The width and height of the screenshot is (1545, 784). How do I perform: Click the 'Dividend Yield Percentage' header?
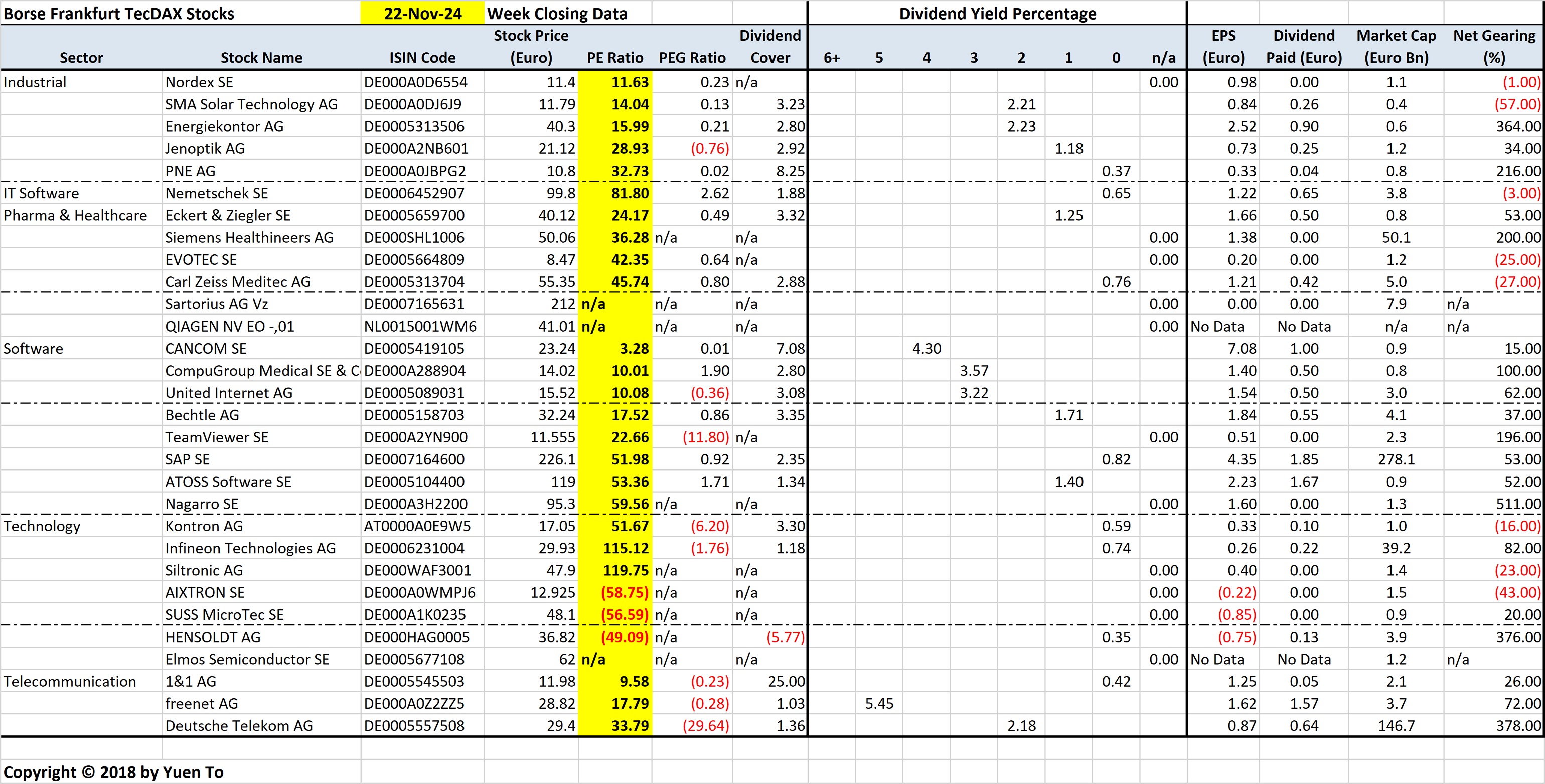pyautogui.click(x=997, y=13)
